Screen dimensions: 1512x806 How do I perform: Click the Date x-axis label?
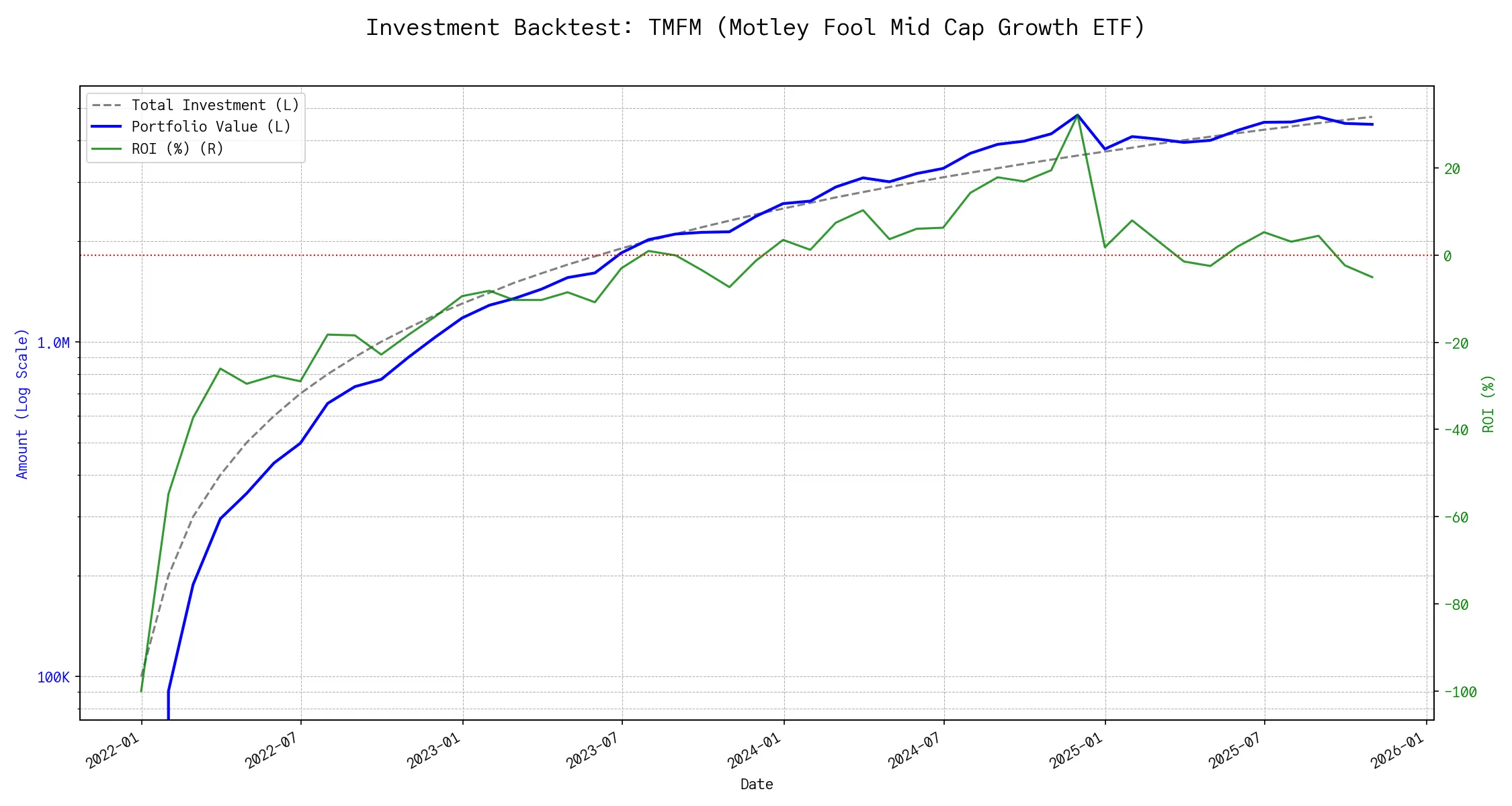coord(756,785)
